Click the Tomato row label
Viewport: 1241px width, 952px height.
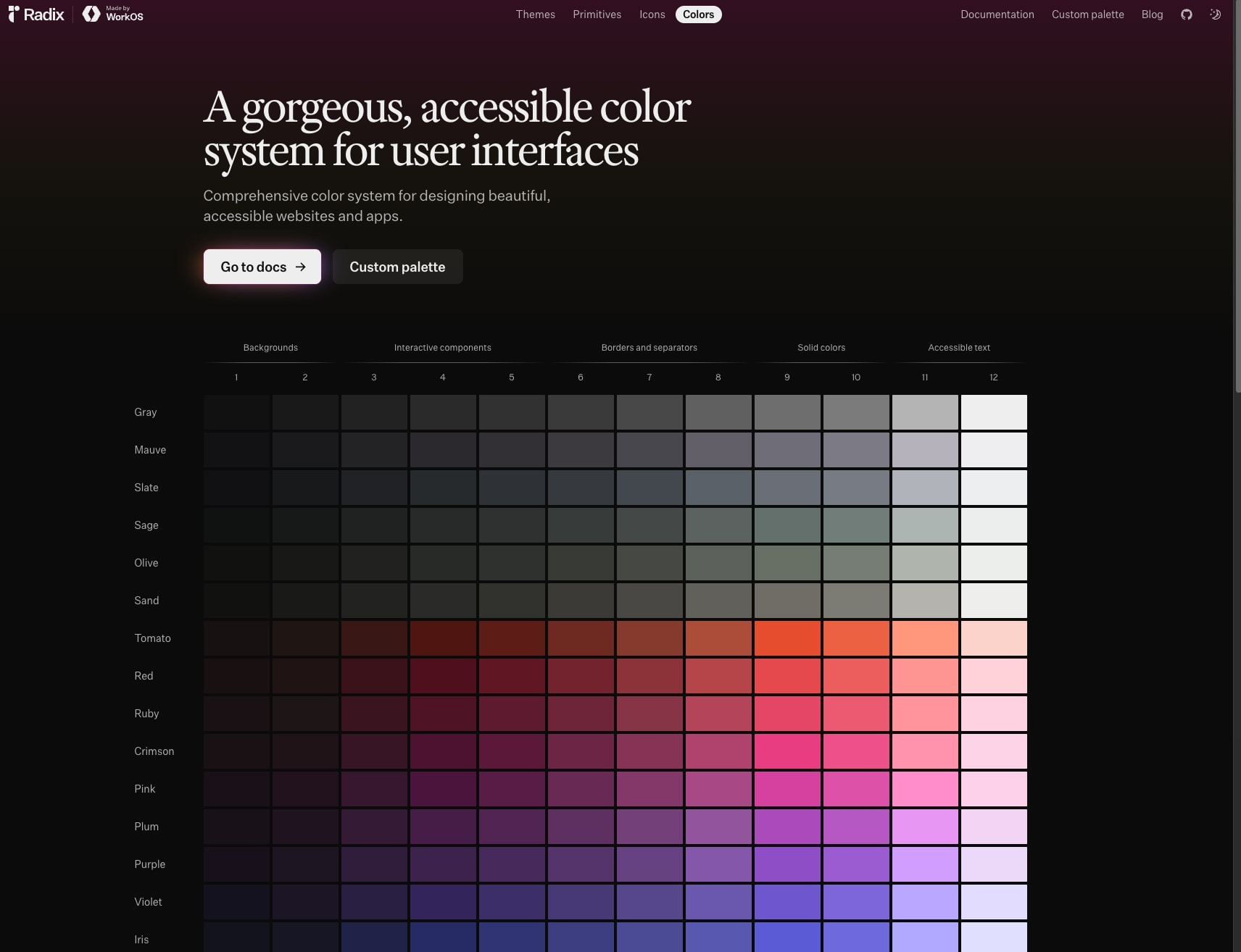tap(153, 638)
